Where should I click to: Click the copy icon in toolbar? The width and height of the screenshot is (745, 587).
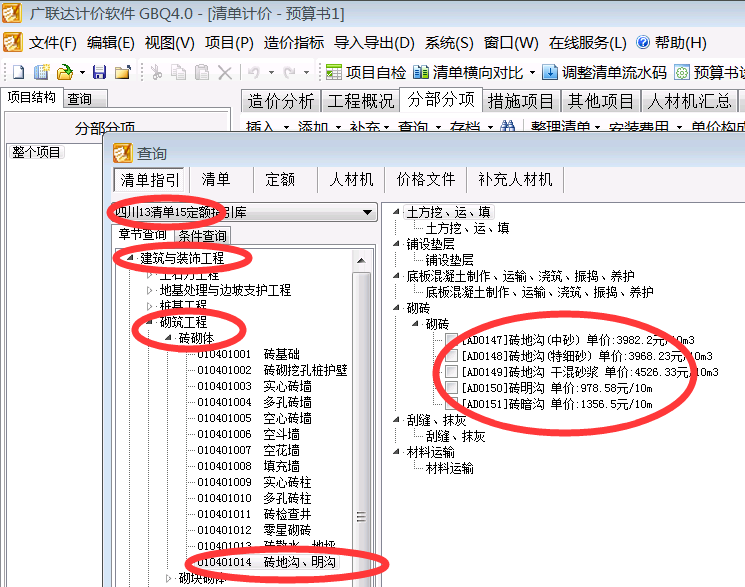click(179, 72)
